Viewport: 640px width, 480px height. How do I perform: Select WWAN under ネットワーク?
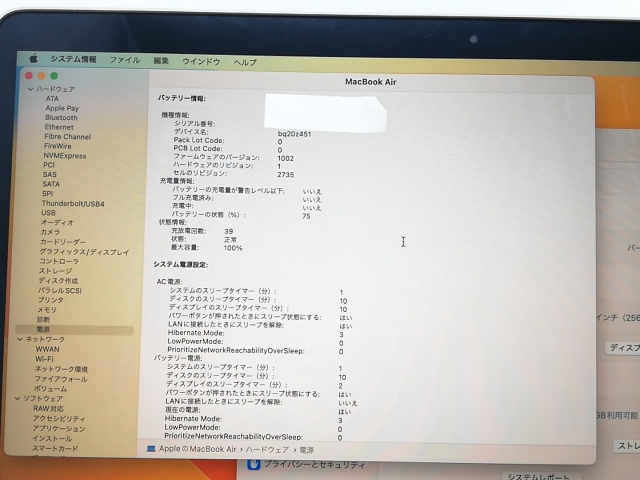(x=47, y=349)
